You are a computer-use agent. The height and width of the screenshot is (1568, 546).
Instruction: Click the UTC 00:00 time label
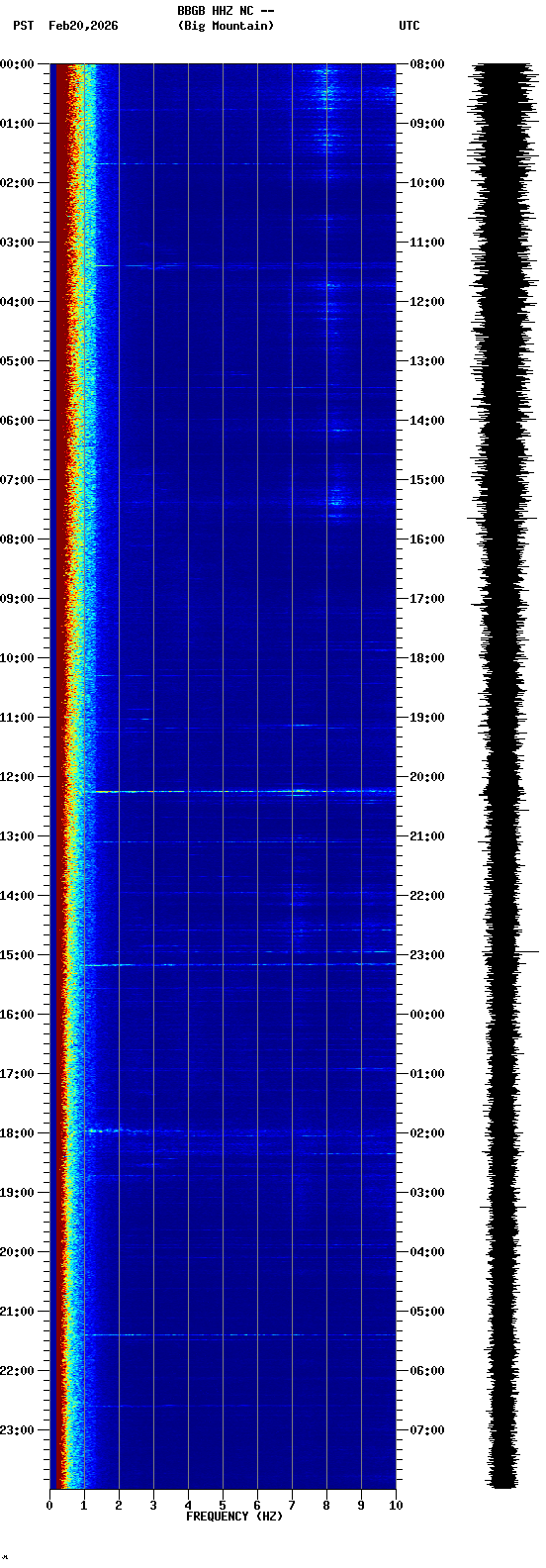[427, 1015]
